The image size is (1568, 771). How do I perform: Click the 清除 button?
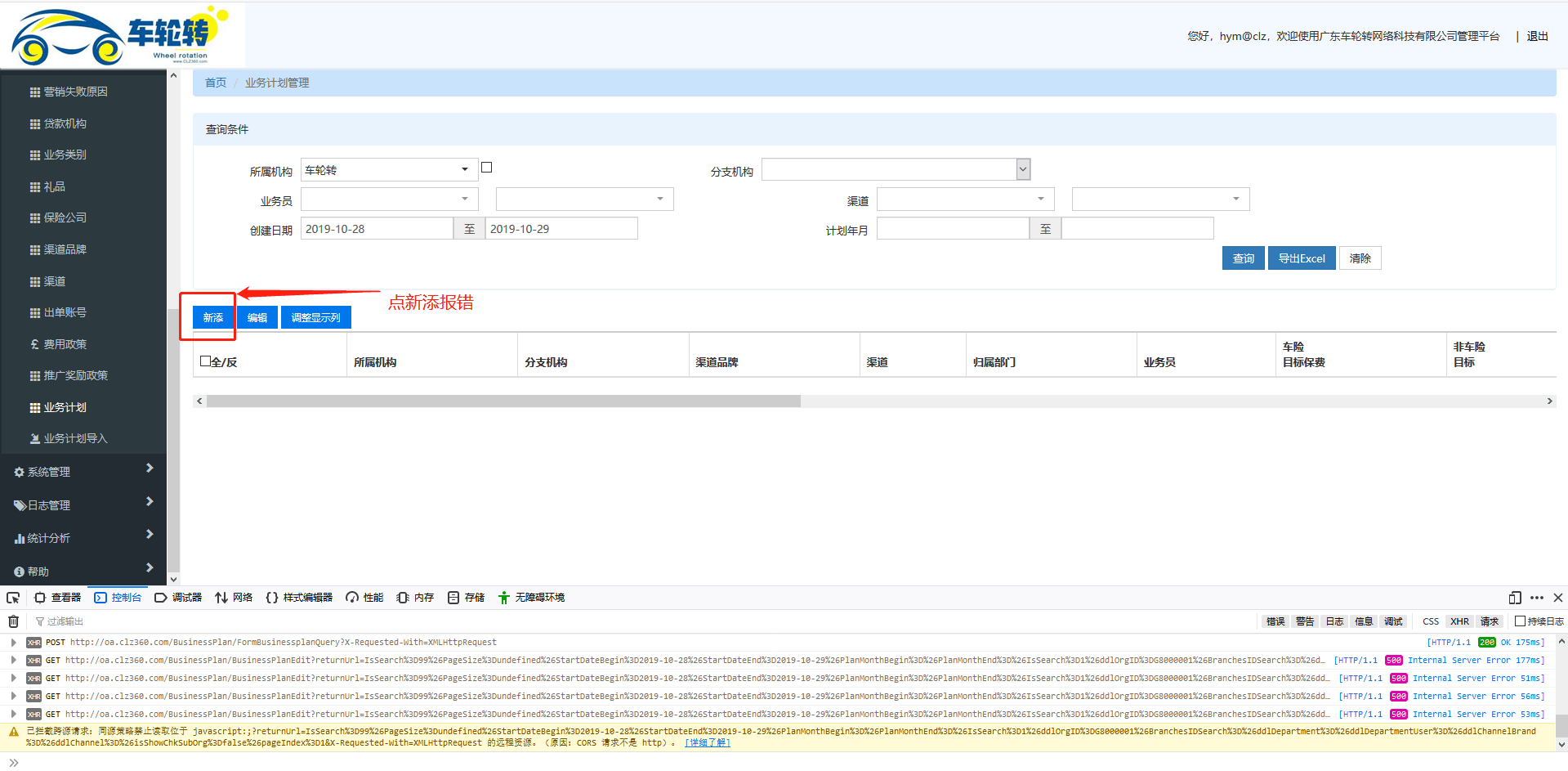coord(1360,258)
